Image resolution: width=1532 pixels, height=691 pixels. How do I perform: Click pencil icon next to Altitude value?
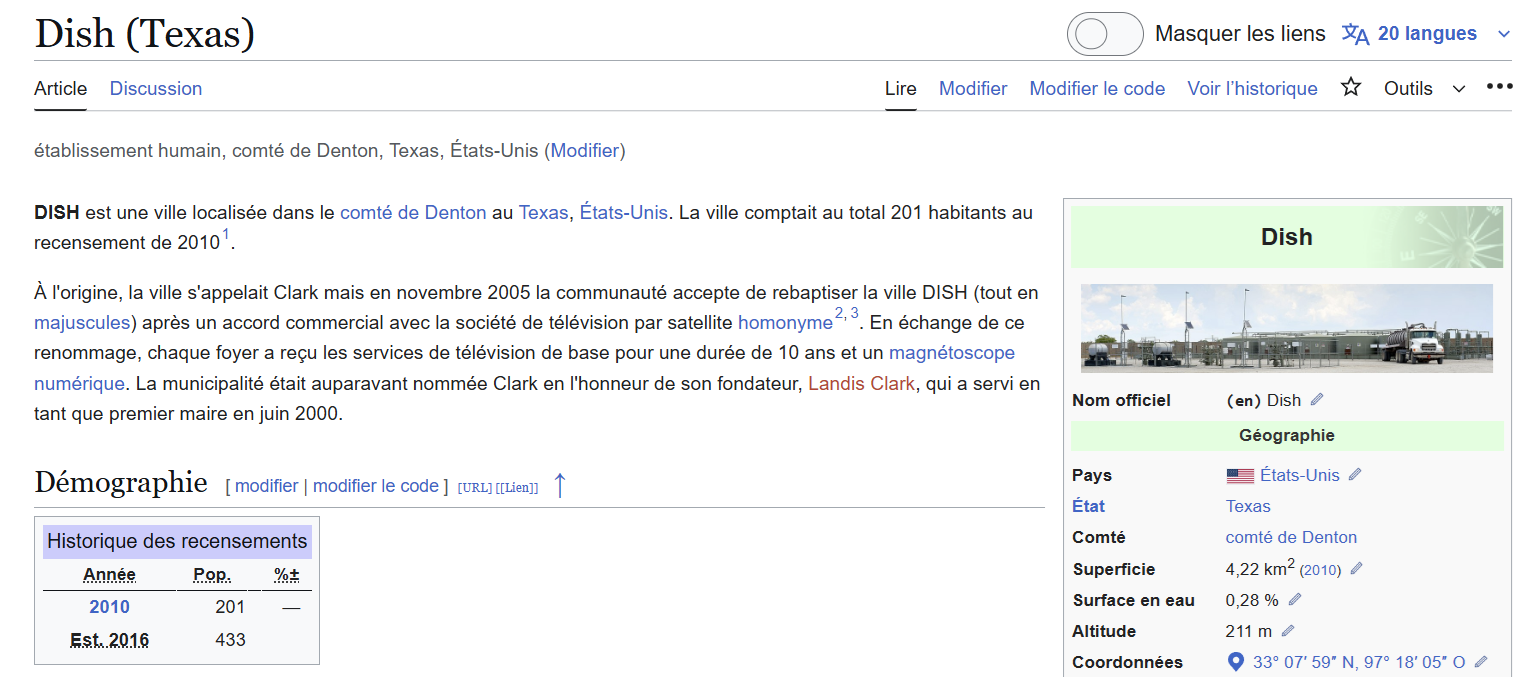click(1288, 631)
